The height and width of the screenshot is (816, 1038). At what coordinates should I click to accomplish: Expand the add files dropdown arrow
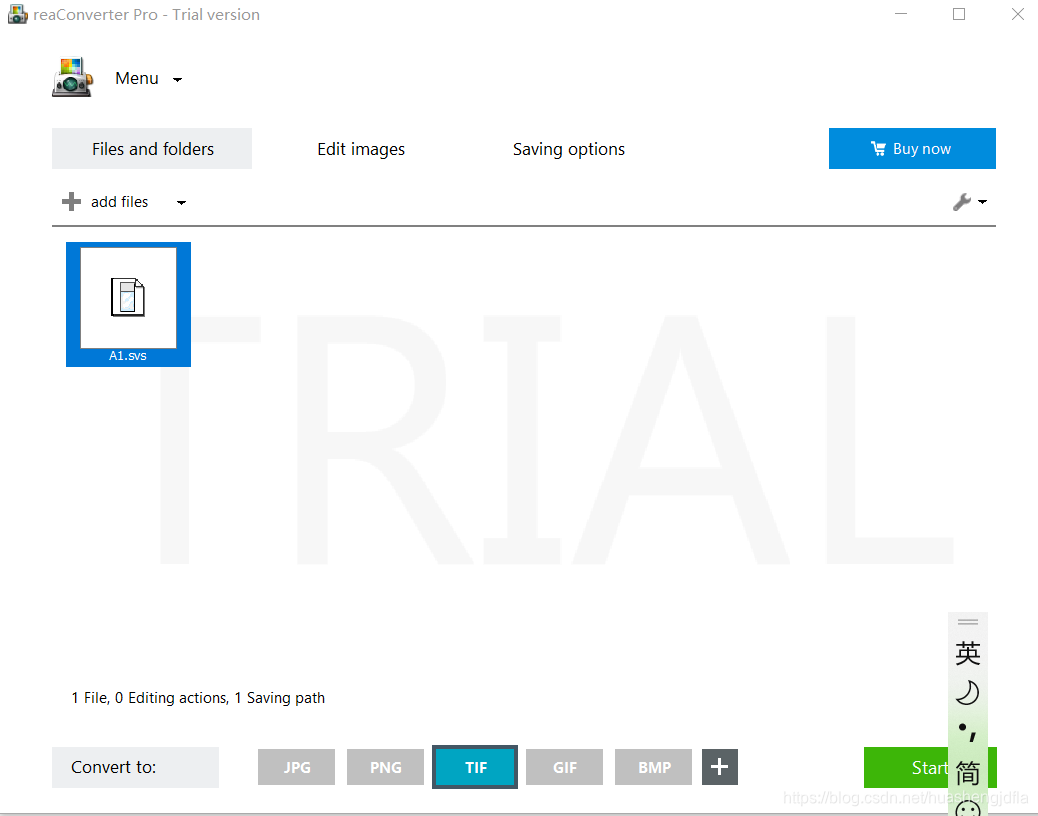pyautogui.click(x=181, y=203)
